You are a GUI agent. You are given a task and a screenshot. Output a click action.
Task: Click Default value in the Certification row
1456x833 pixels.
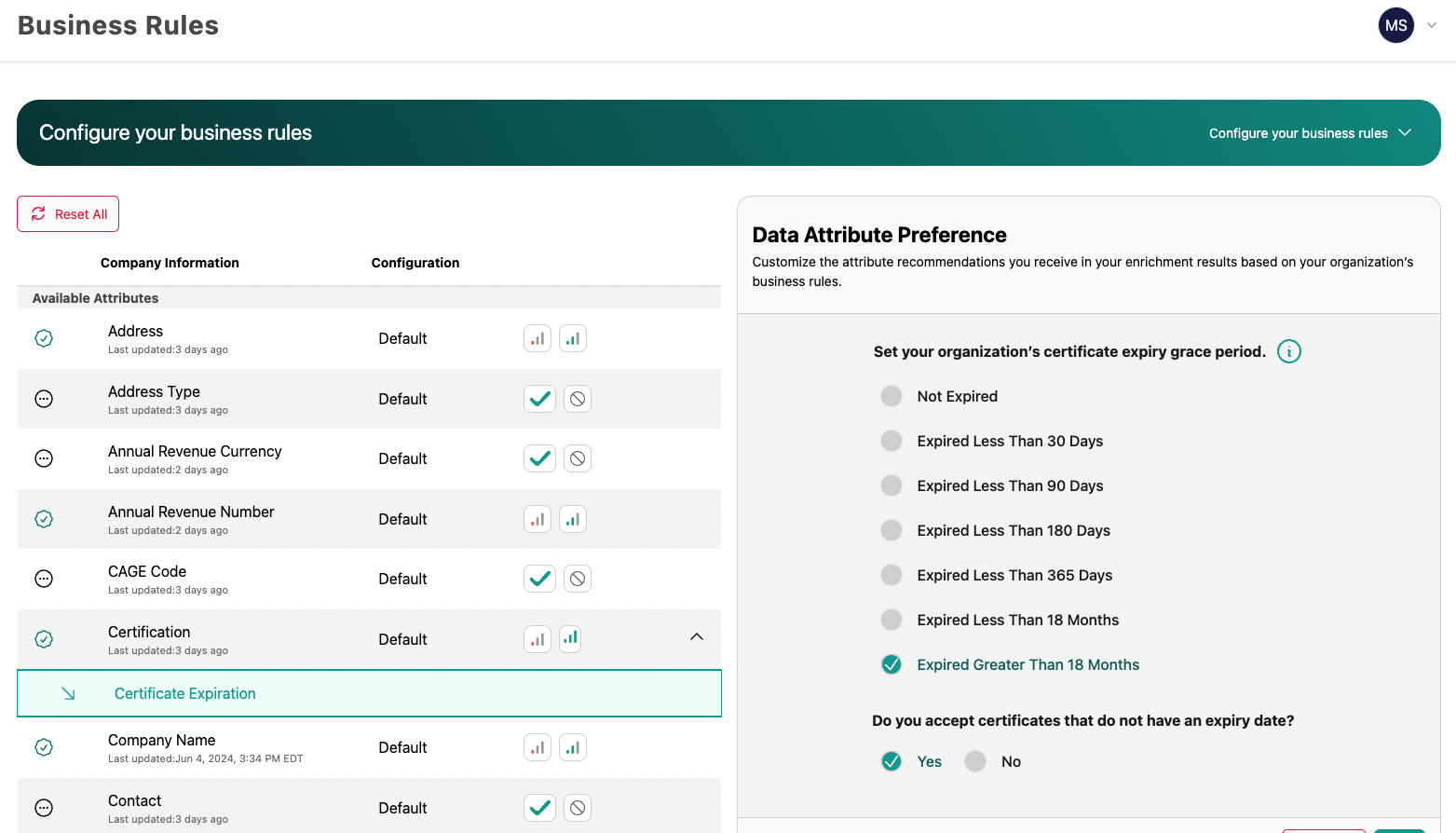pos(402,639)
